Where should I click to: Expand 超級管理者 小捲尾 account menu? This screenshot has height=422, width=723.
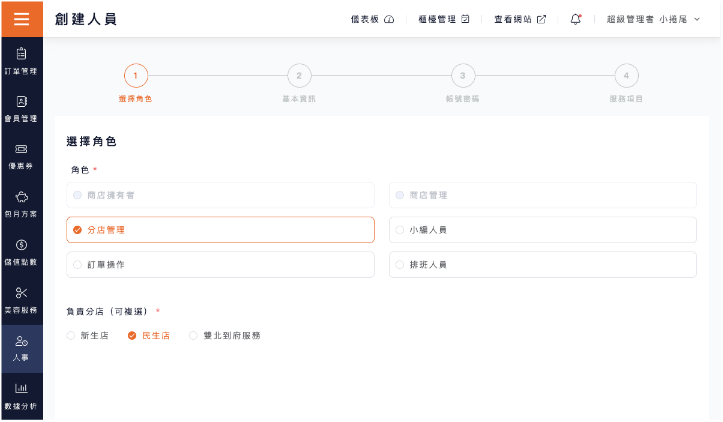click(x=653, y=19)
